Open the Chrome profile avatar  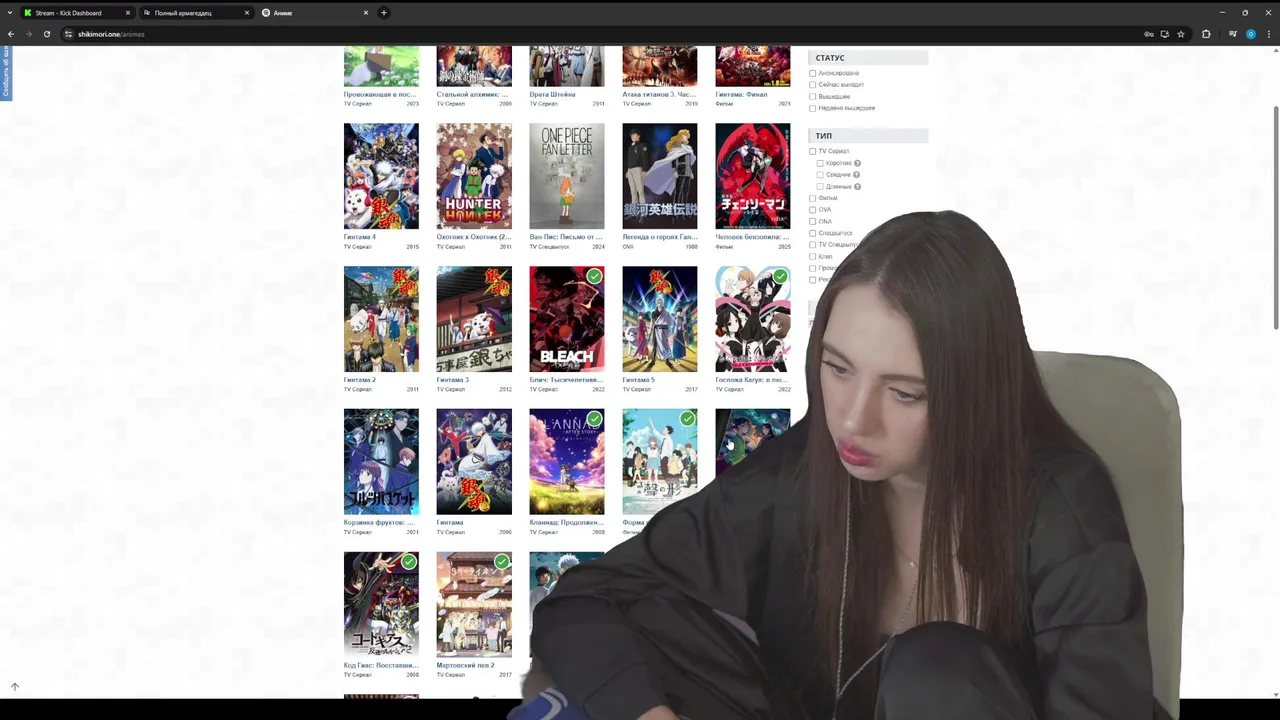click(1250, 34)
